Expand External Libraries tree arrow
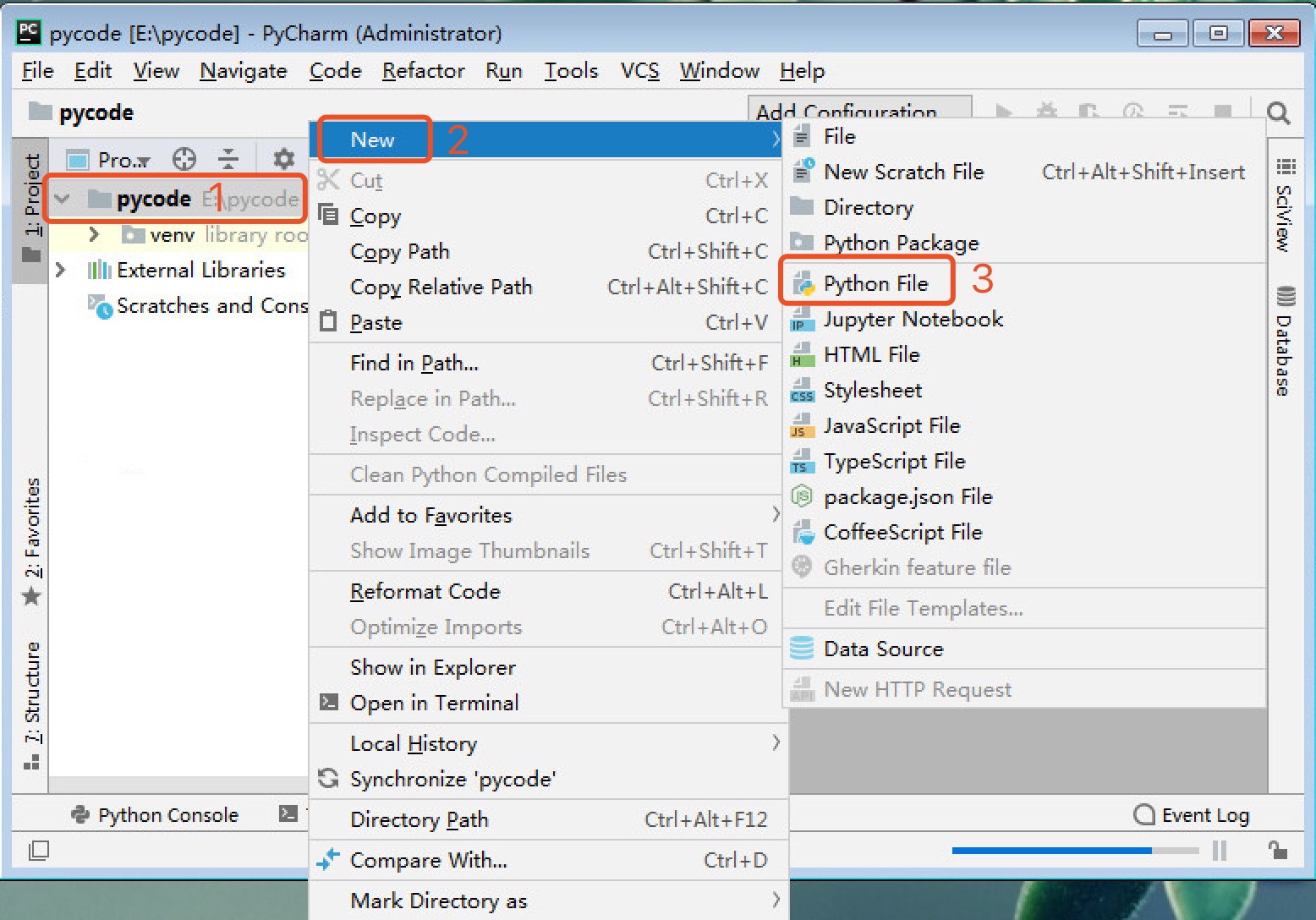Screen dimensions: 1316x920 pos(60,270)
